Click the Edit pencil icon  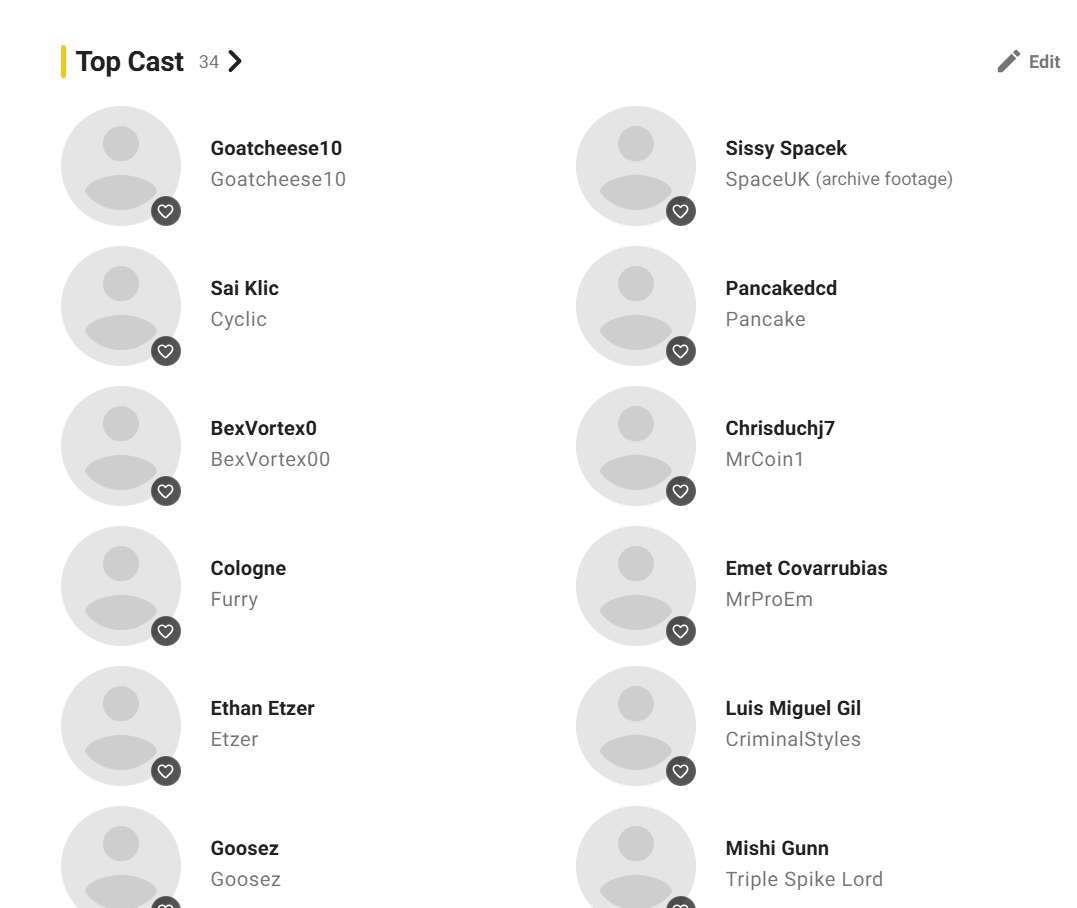tap(1008, 62)
